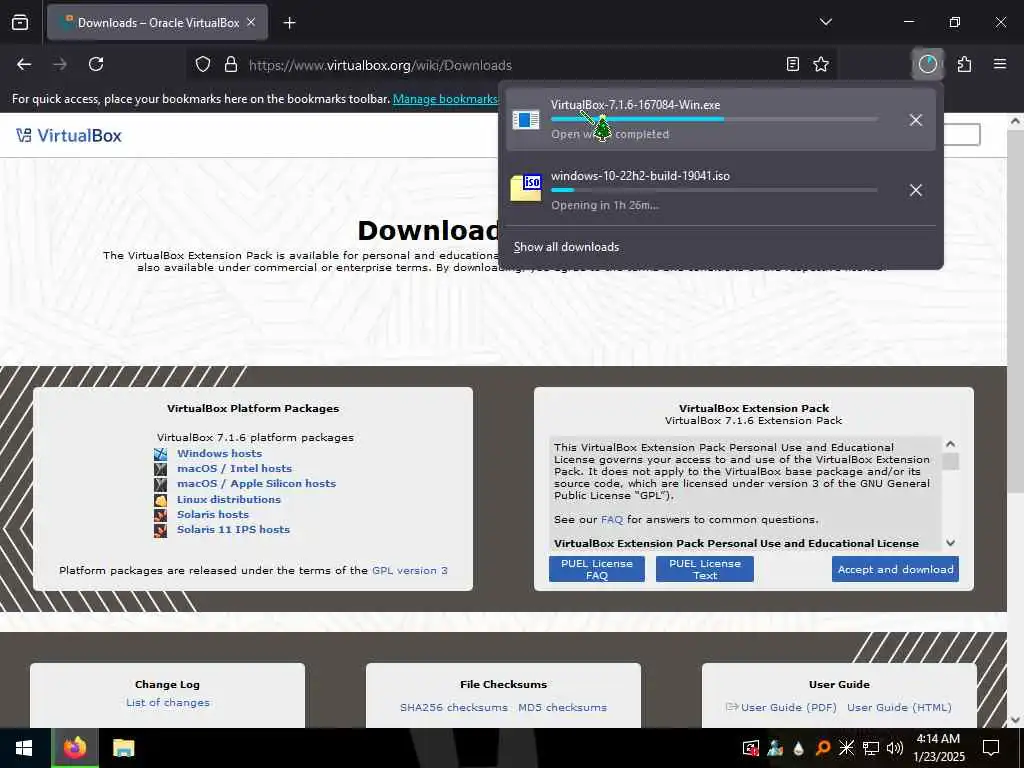1024x768 pixels.
Task: Click the Linux distributions penguin icon
Action: 161,500
